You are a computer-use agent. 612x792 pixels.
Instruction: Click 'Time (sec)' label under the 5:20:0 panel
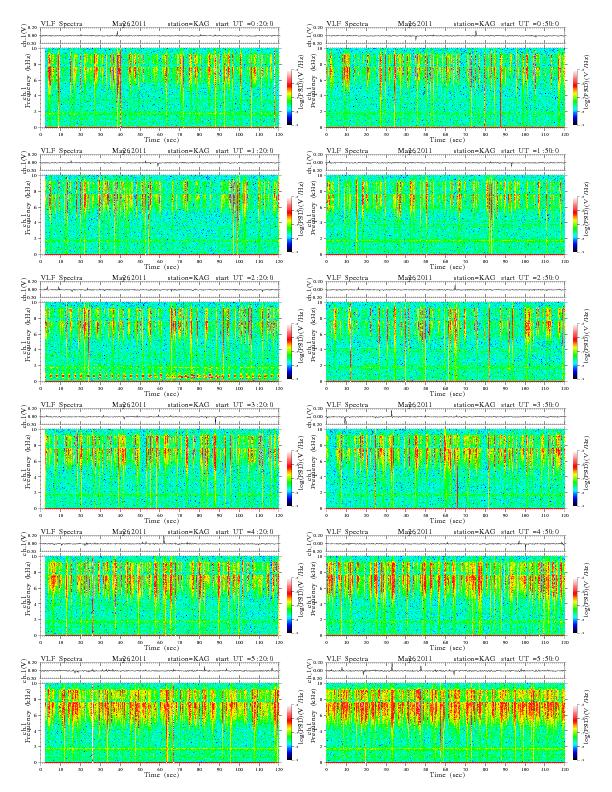[x=162, y=774]
